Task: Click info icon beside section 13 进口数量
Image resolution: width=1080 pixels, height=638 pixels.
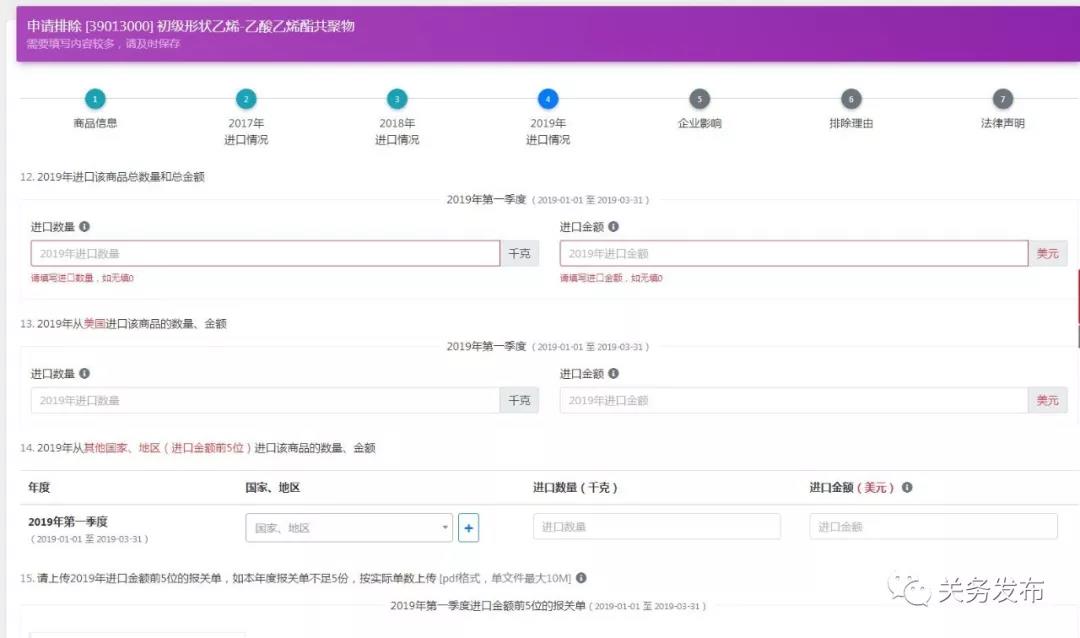Action: pos(85,374)
